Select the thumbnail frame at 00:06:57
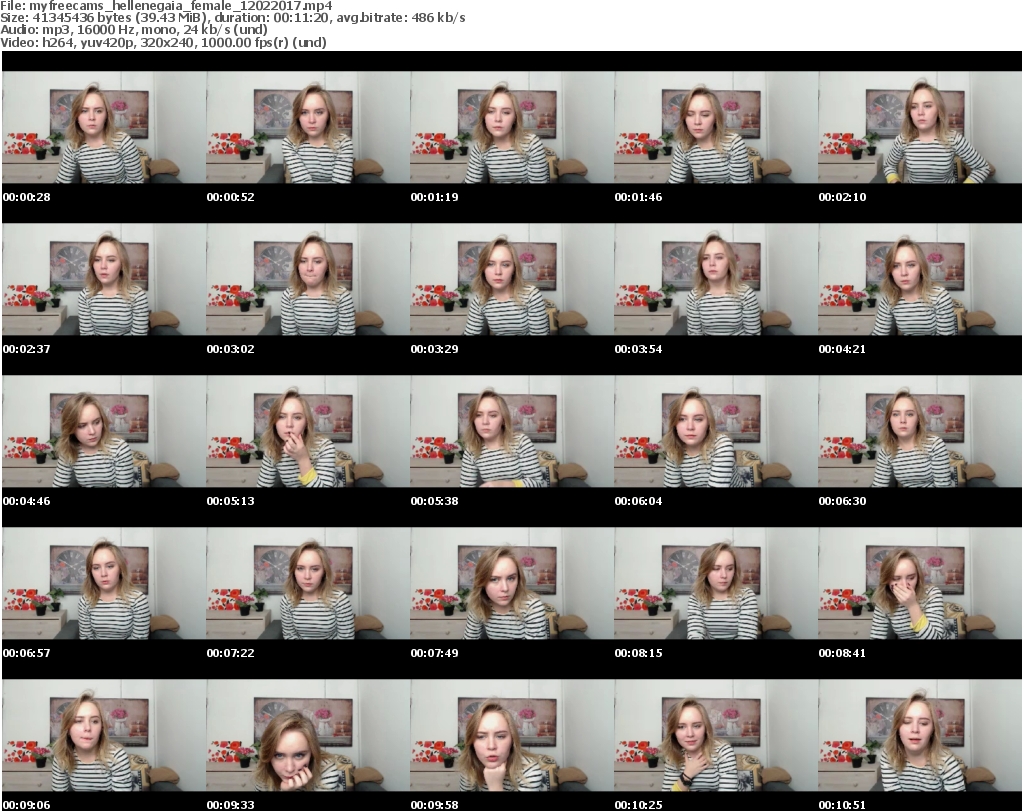The width and height of the screenshot is (1024, 811). [x=104, y=583]
